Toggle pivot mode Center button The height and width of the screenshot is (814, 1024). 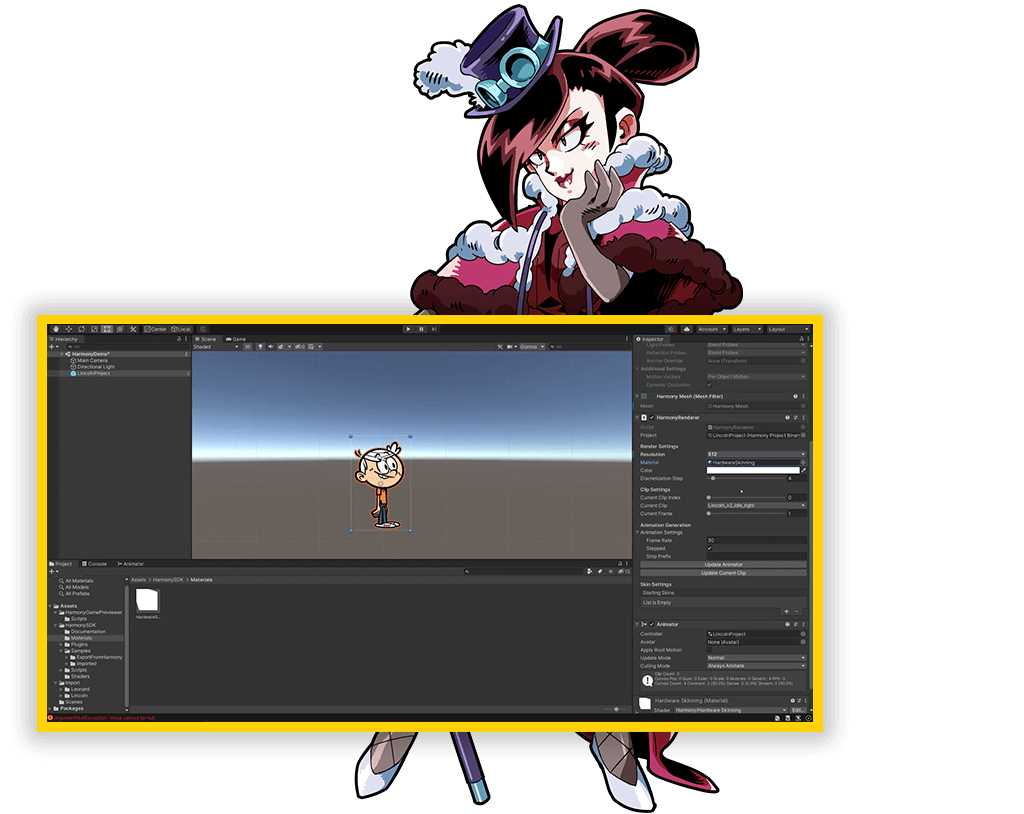(155, 329)
